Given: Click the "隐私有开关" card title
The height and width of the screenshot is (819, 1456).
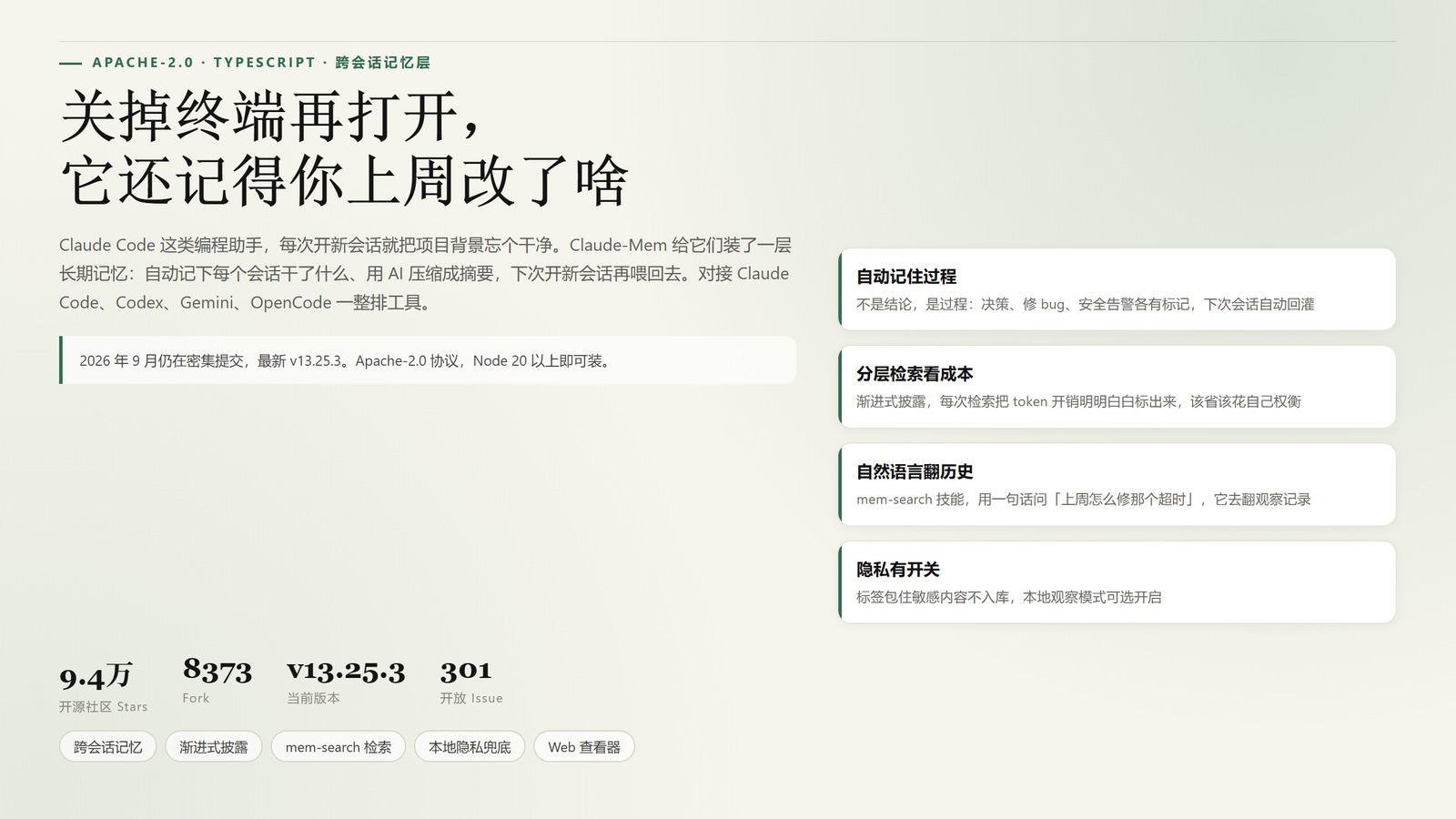Looking at the screenshot, I should pos(898,570).
